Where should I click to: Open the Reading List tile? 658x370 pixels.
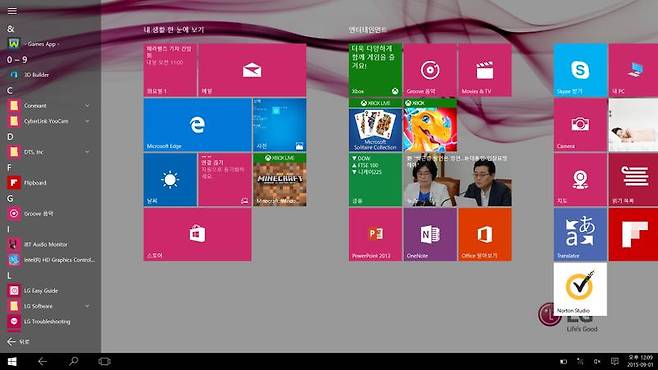click(x=633, y=180)
